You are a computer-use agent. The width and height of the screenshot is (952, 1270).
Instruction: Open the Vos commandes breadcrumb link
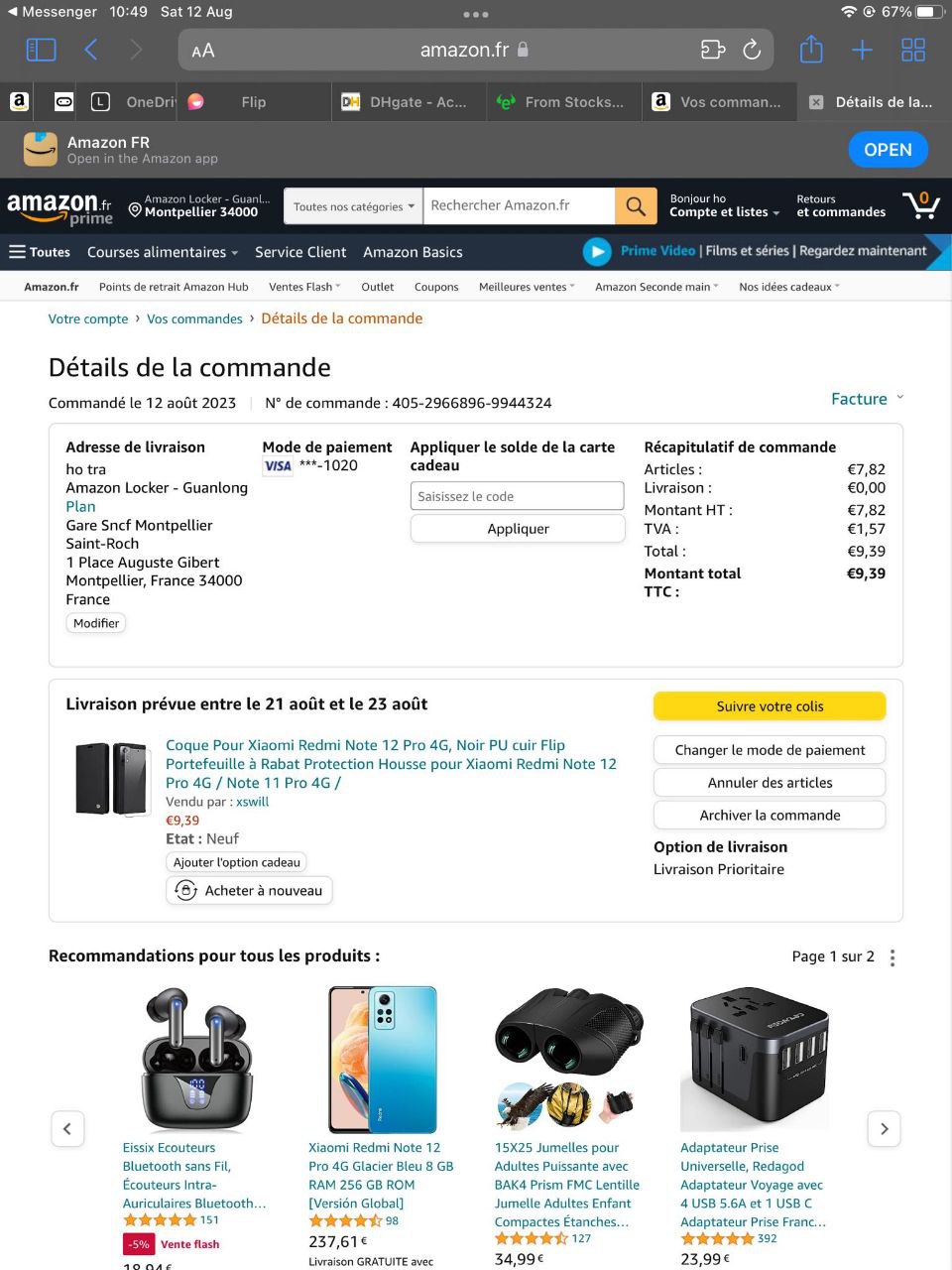click(x=194, y=318)
